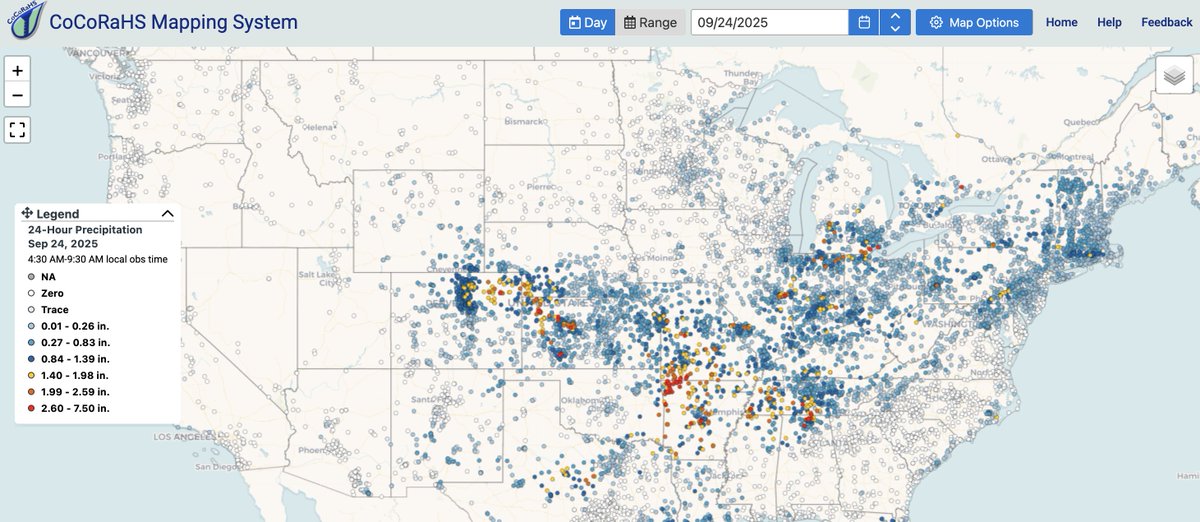Viewport: 1200px width, 522px height.
Task: Click the San Diego map label
Action: point(217,467)
